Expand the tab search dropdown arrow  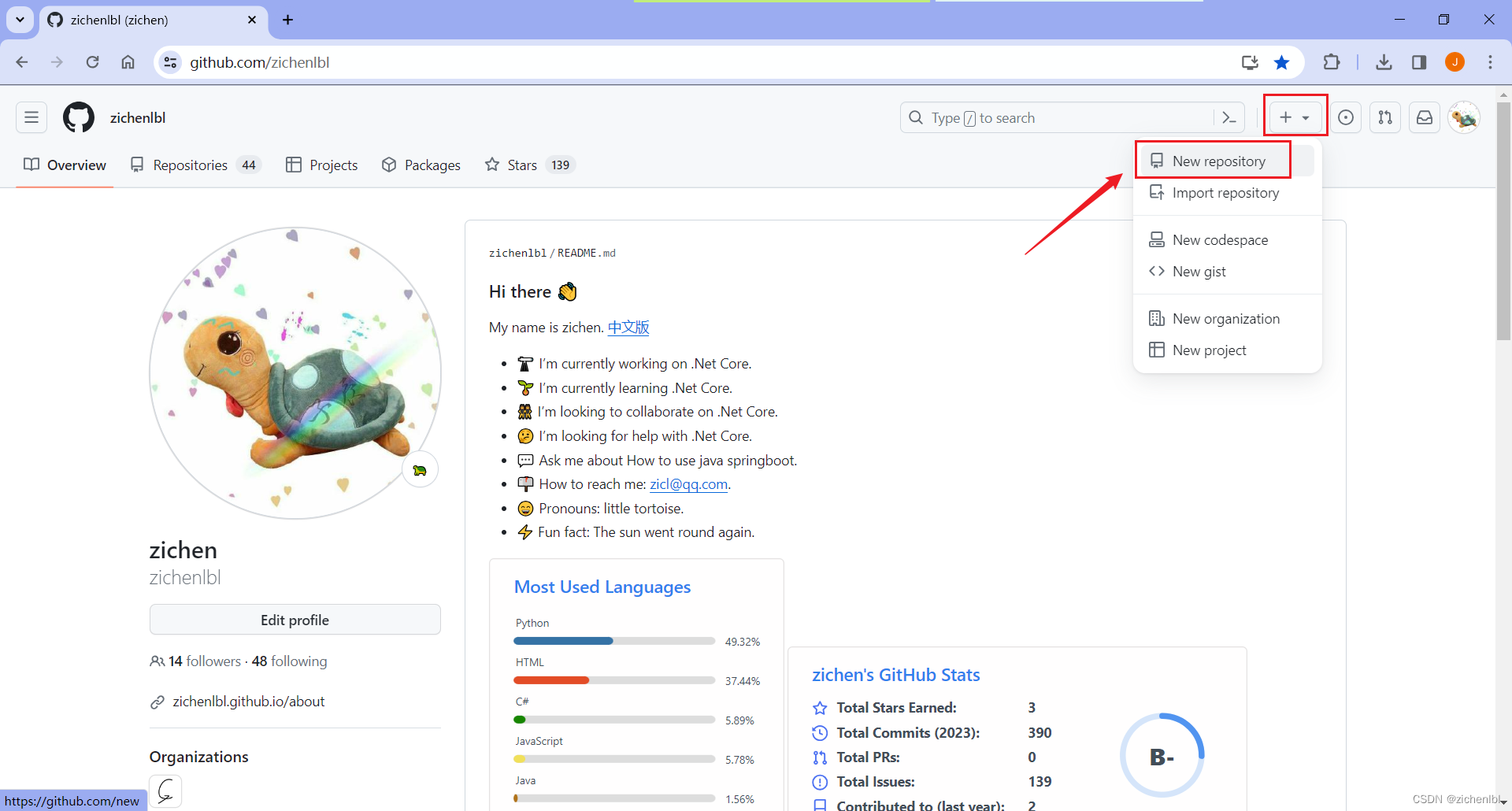[20, 20]
